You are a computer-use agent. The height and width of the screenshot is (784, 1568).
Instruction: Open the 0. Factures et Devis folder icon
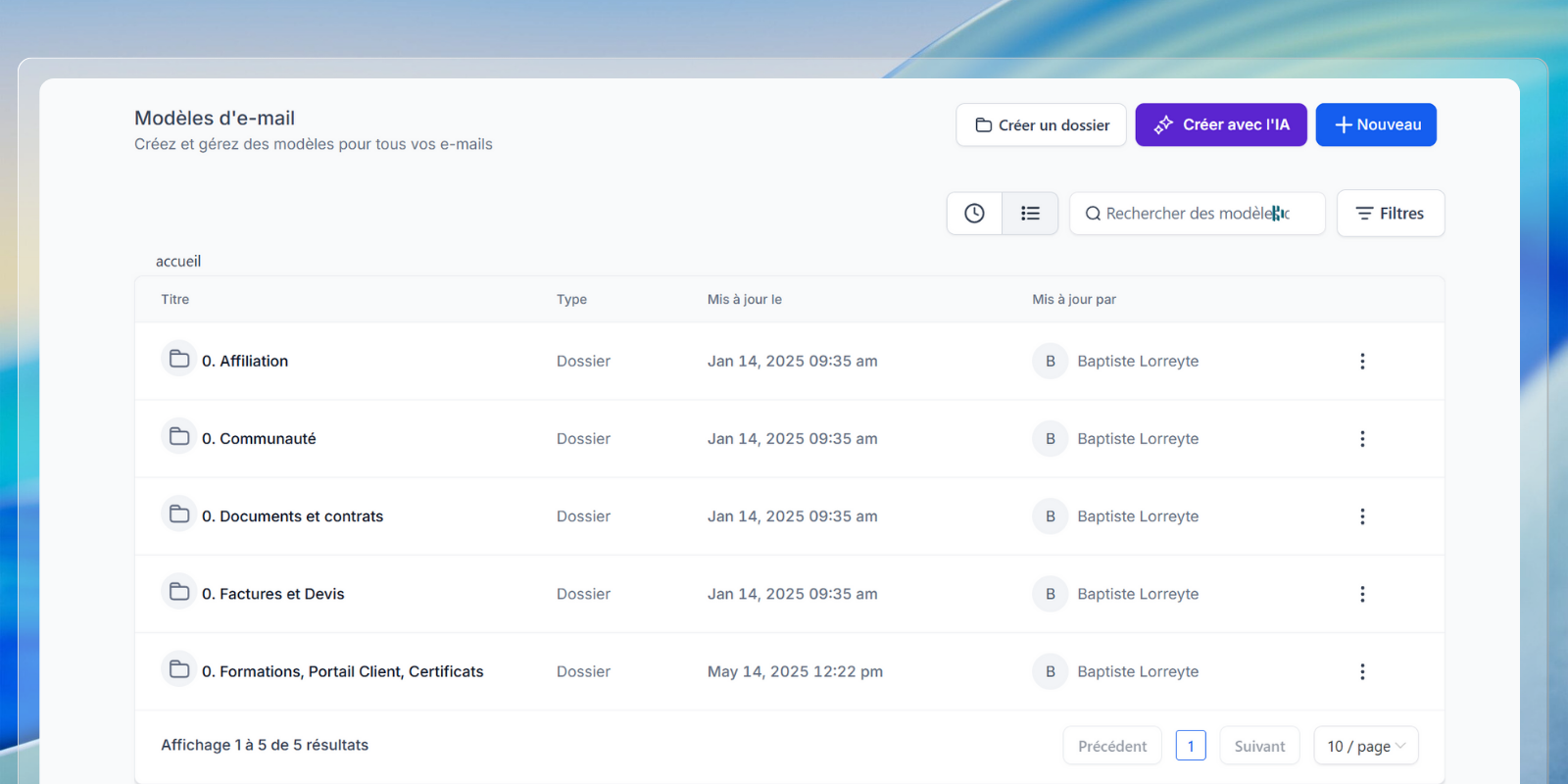[179, 591]
